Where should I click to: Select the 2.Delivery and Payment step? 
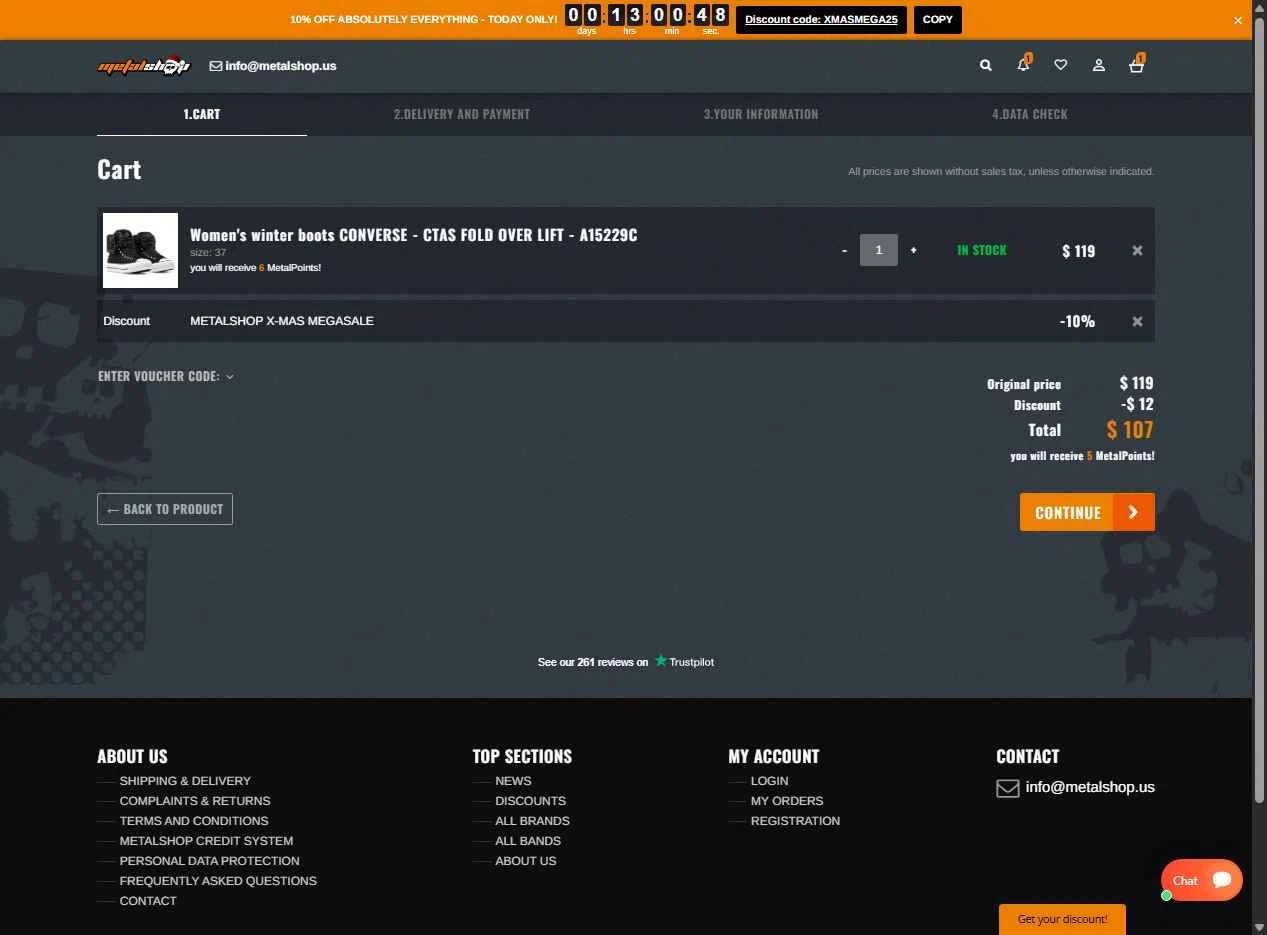(x=462, y=114)
